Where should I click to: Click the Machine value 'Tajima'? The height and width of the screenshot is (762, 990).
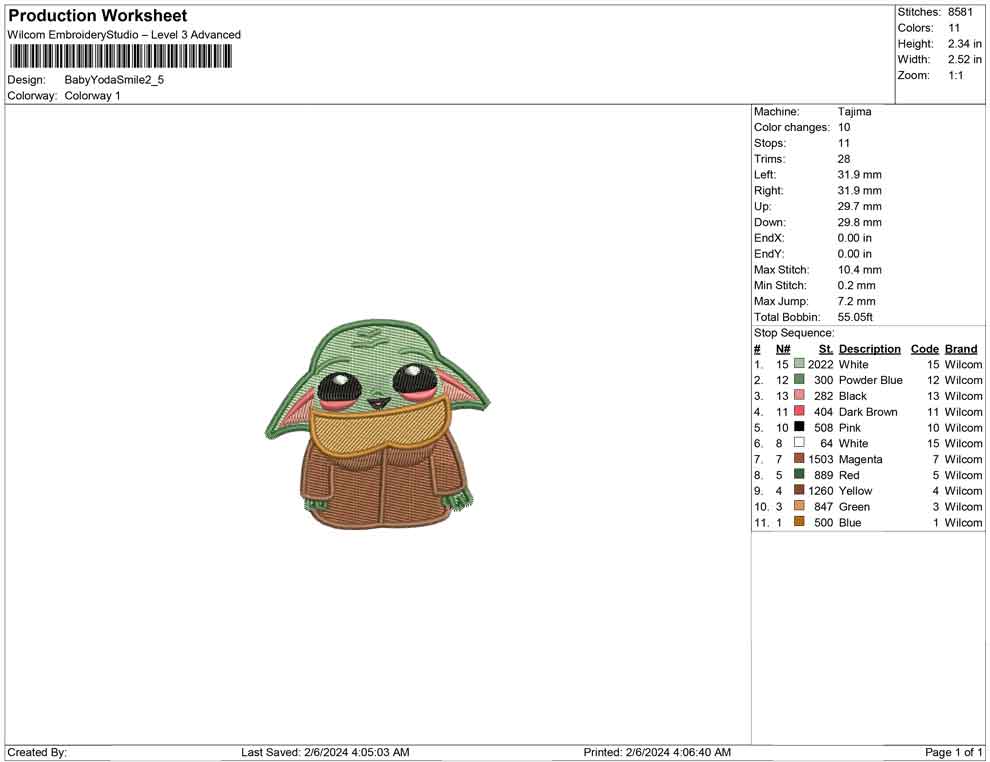coord(854,112)
